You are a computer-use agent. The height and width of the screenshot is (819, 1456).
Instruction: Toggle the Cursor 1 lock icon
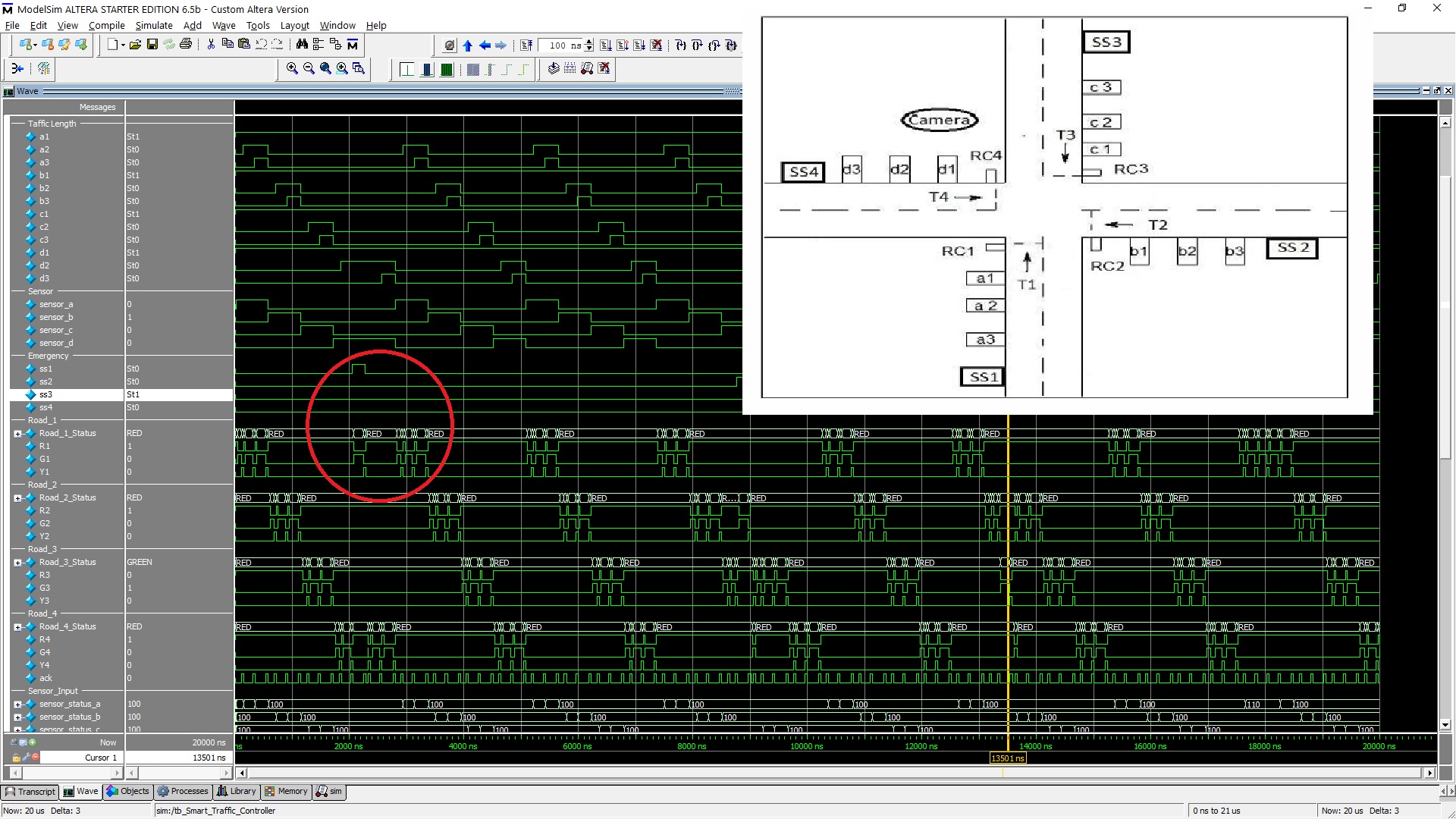tap(16, 758)
